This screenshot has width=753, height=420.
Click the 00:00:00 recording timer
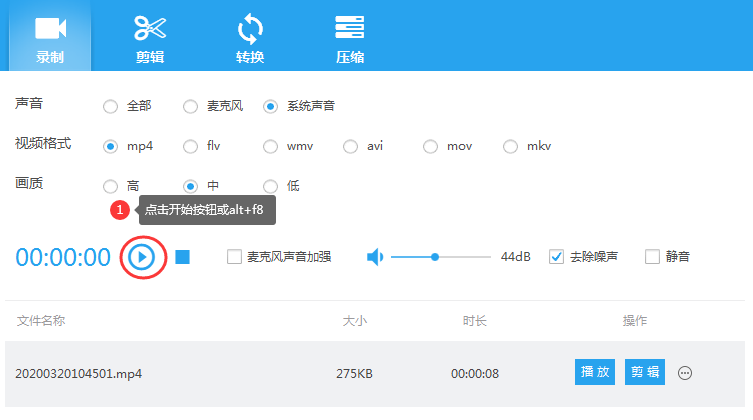pos(63,257)
